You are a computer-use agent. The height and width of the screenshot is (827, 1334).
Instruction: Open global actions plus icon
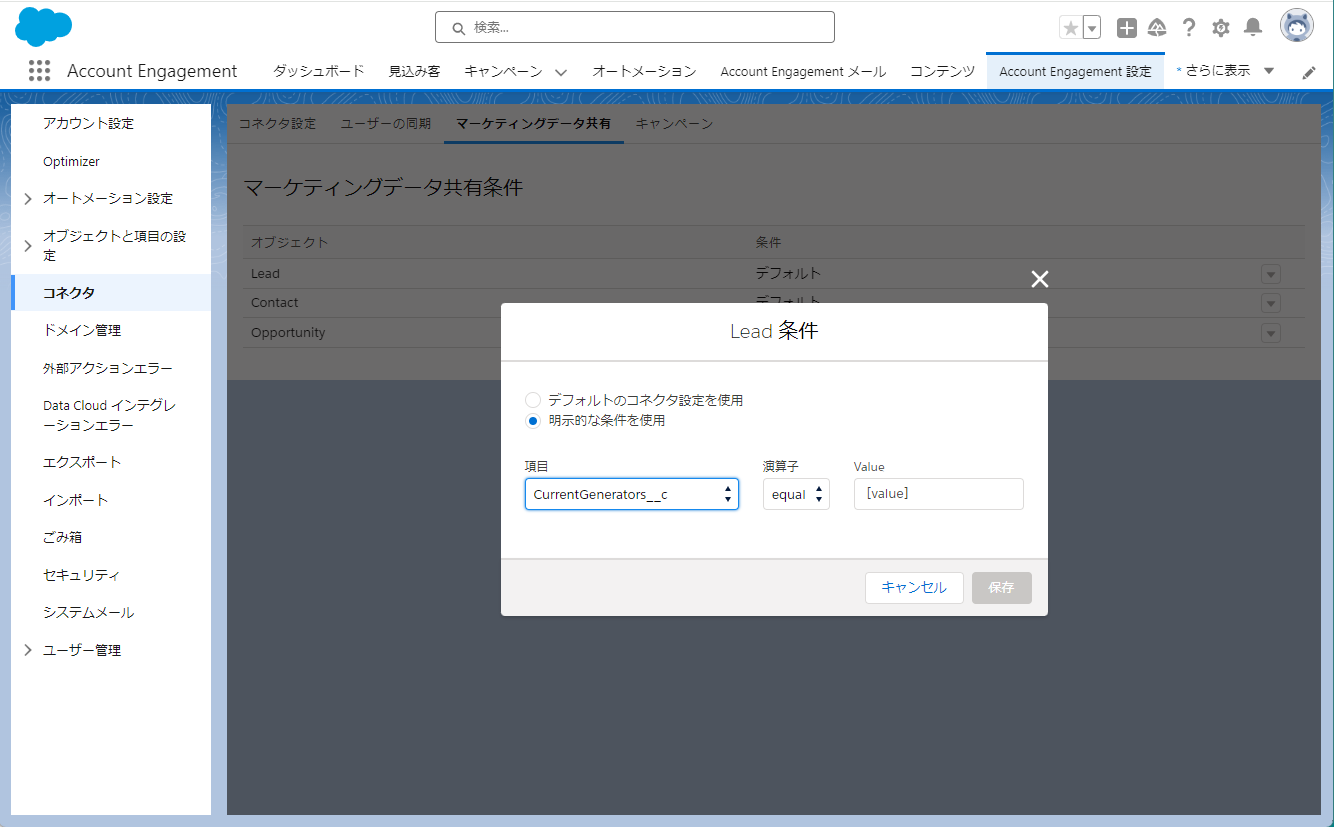tap(1127, 28)
